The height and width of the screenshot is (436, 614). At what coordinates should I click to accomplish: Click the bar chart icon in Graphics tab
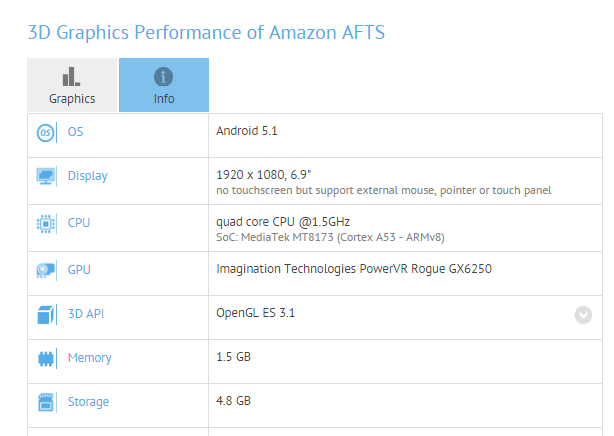pyautogui.click(x=71, y=76)
